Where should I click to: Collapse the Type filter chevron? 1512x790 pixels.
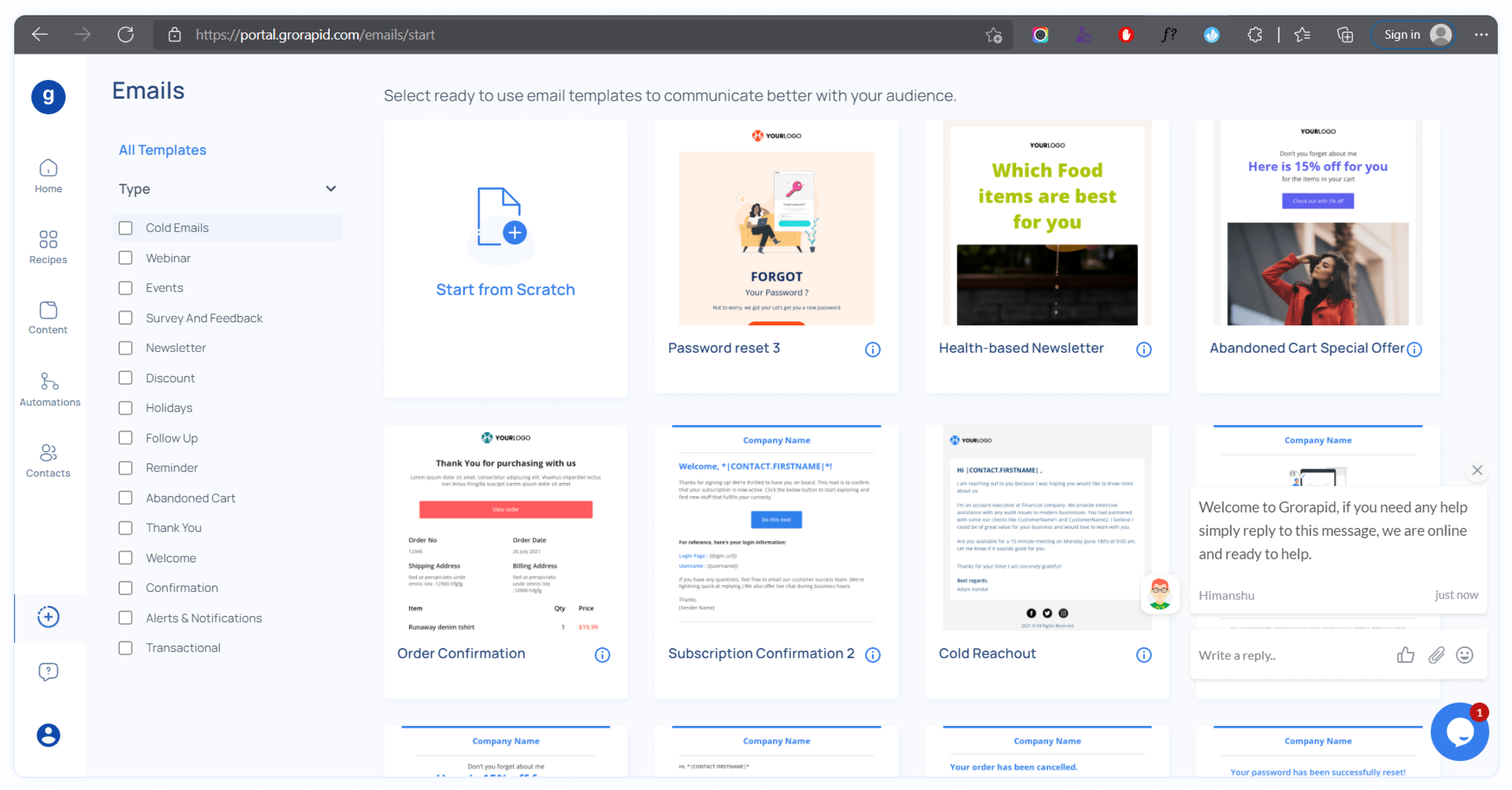click(331, 188)
